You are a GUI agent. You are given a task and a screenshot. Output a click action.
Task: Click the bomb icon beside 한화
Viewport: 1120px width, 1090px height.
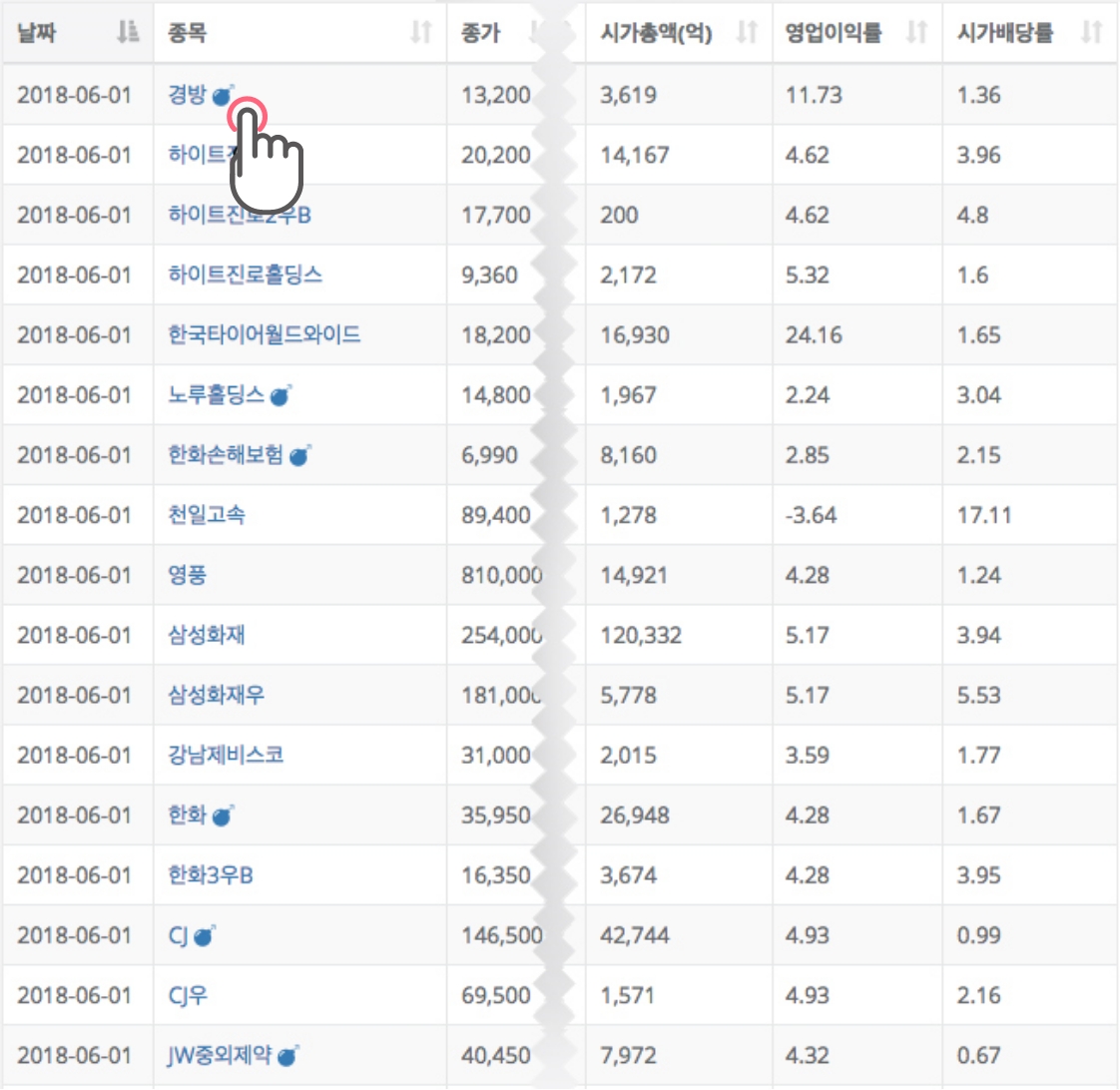pos(223,815)
